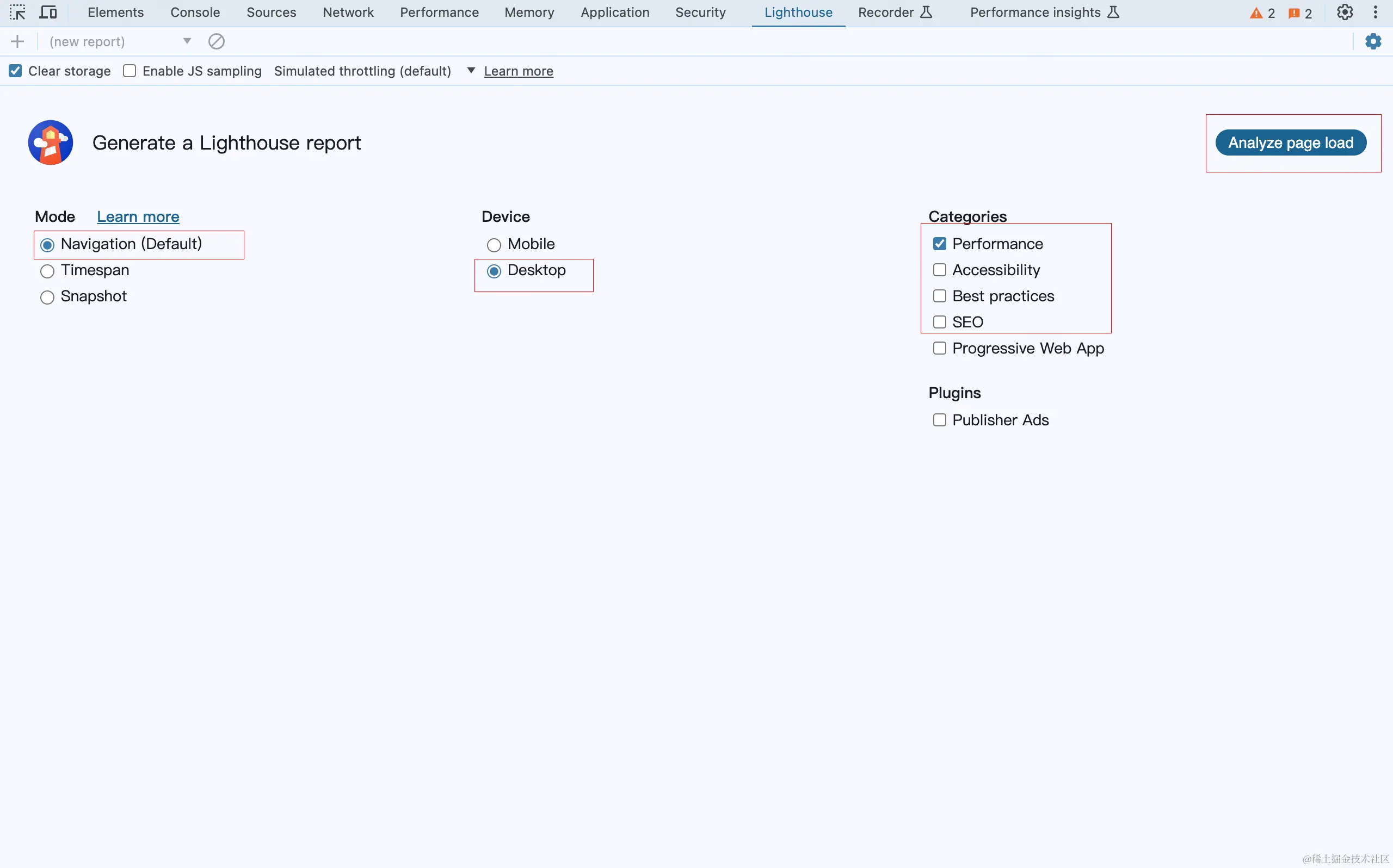Check the Publisher Ads plugin checkbox
Viewport: 1393px width, 868px height.
tap(939, 420)
